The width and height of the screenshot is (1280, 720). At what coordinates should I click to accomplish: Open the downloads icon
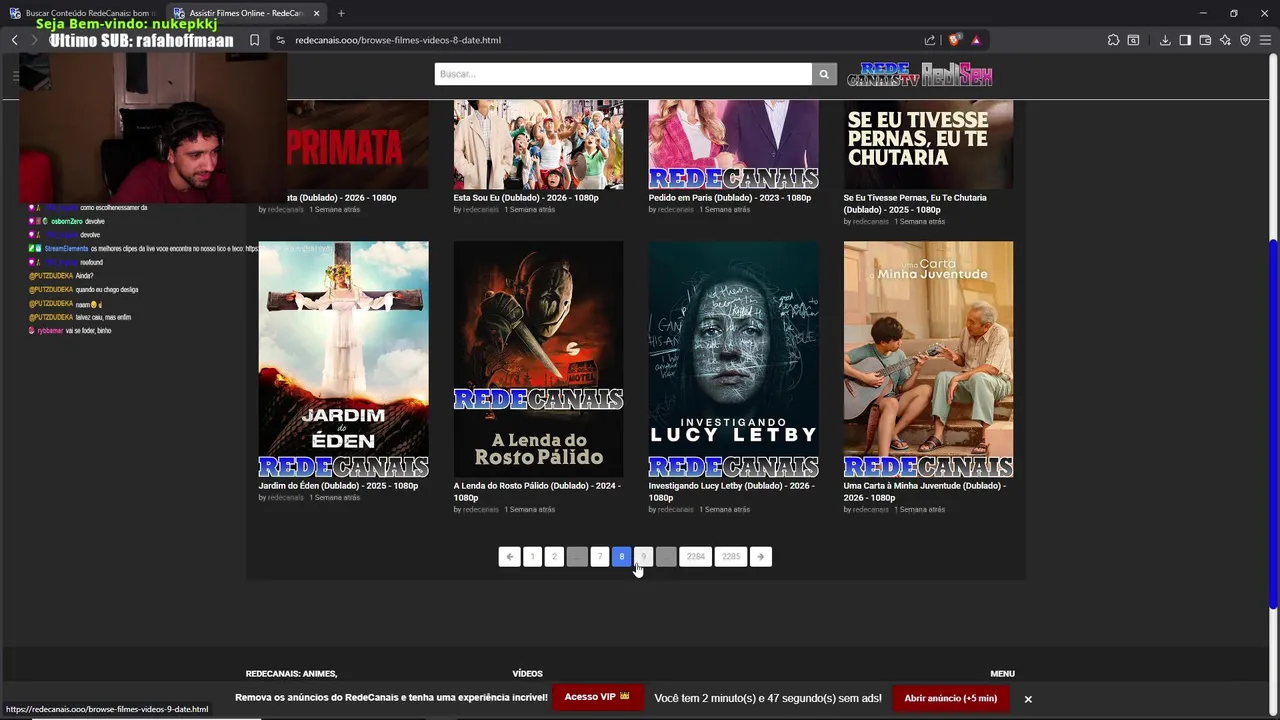click(1165, 40)
